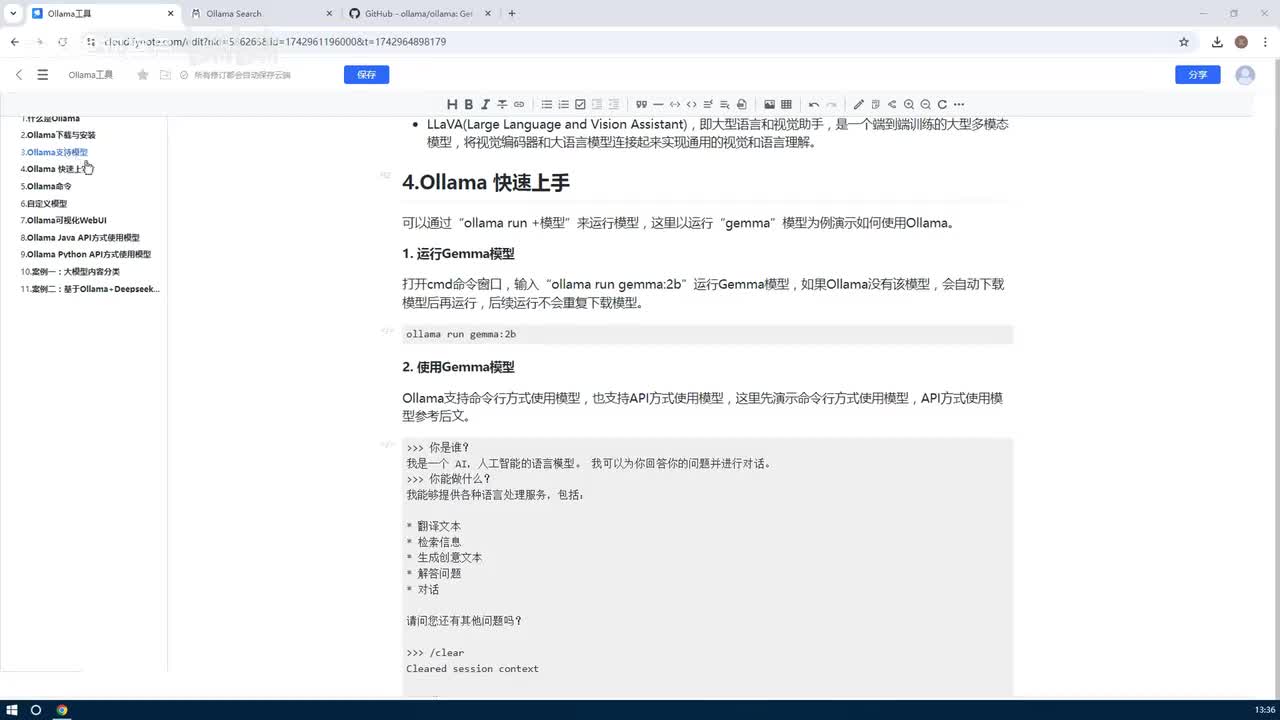This screenshot has width=1280, height=720.
Task: Bookmark this page with the star icon
Action: coord(1184,42)
